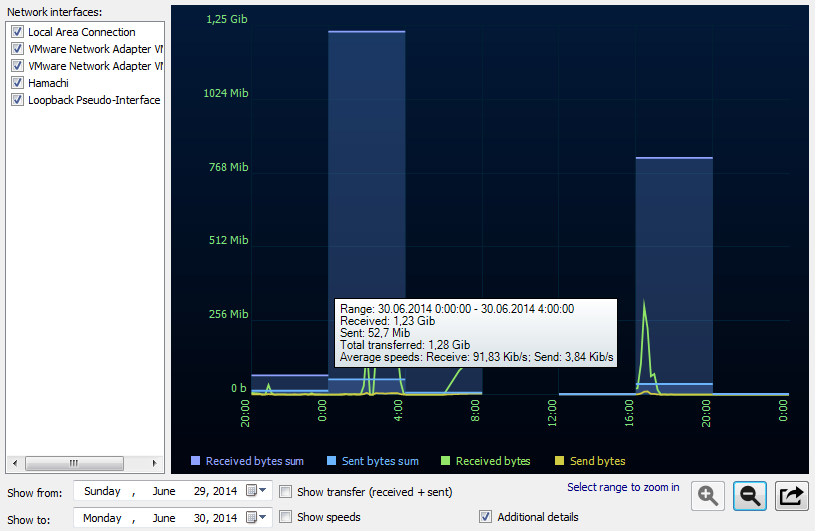Open the Show from date calendar dropdown
Viewport: 815px width, 531px height.
coord(257,491)
